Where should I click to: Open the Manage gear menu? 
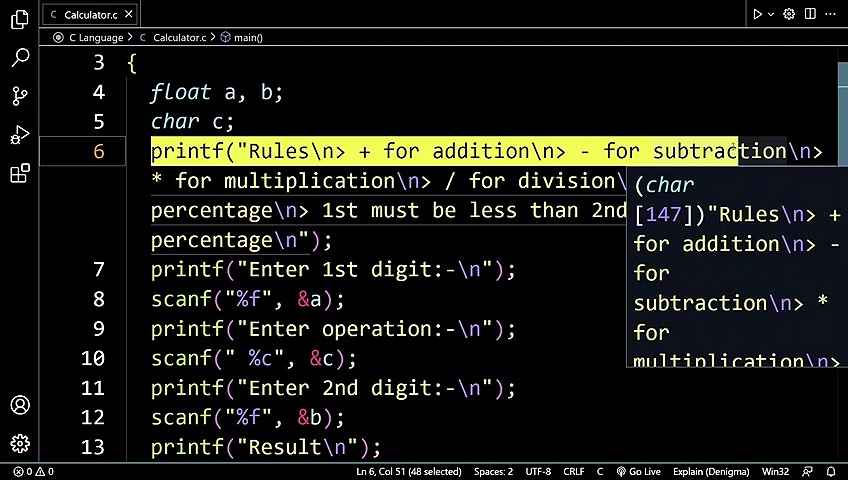(20, 444)
